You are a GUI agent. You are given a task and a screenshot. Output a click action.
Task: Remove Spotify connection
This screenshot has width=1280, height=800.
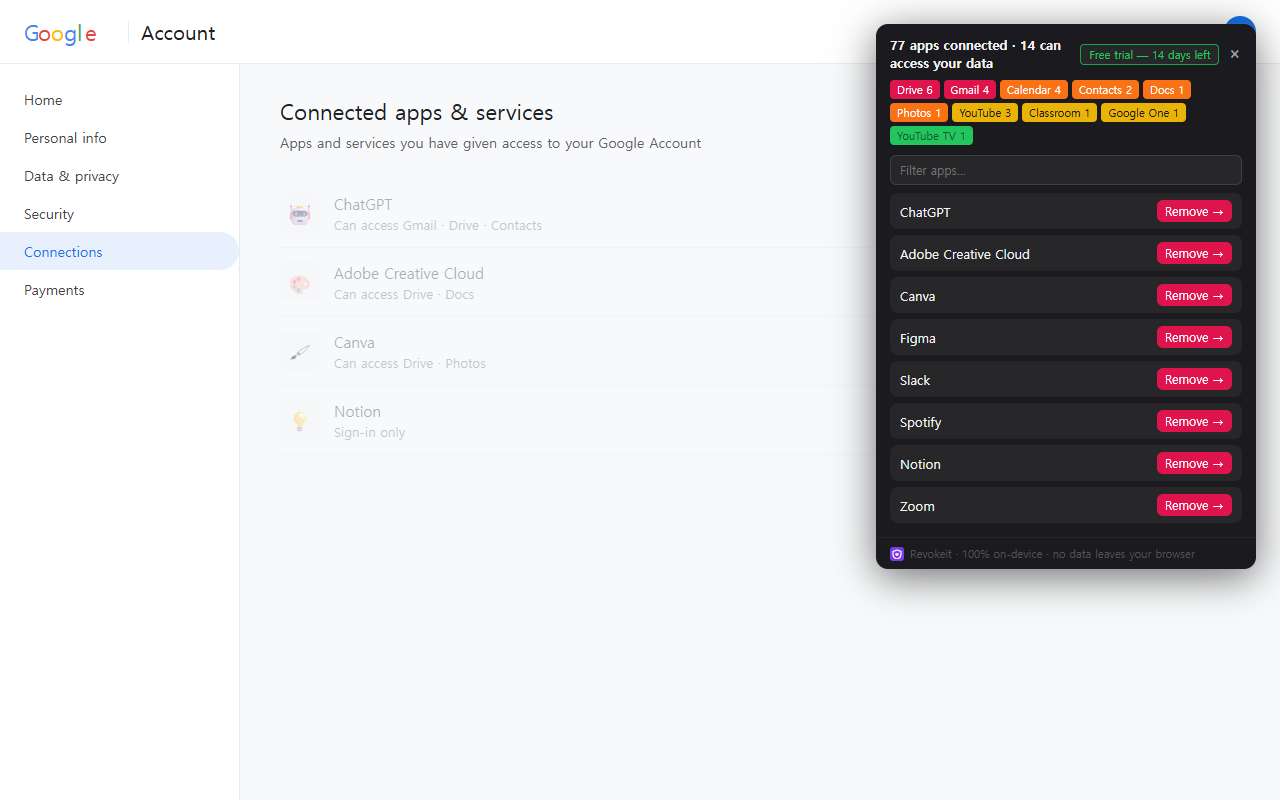[x=1194, y=422]
